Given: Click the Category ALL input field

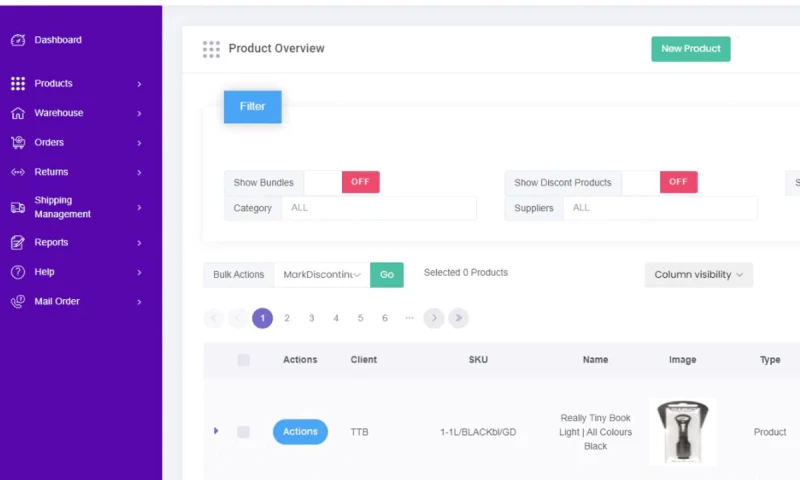Looking at the screenshot, I should click(x=379, y=208).
